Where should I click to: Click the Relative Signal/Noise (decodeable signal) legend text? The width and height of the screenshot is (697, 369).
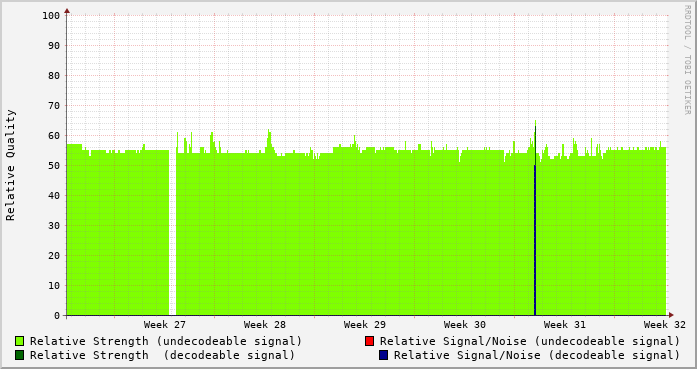point(537,355)
